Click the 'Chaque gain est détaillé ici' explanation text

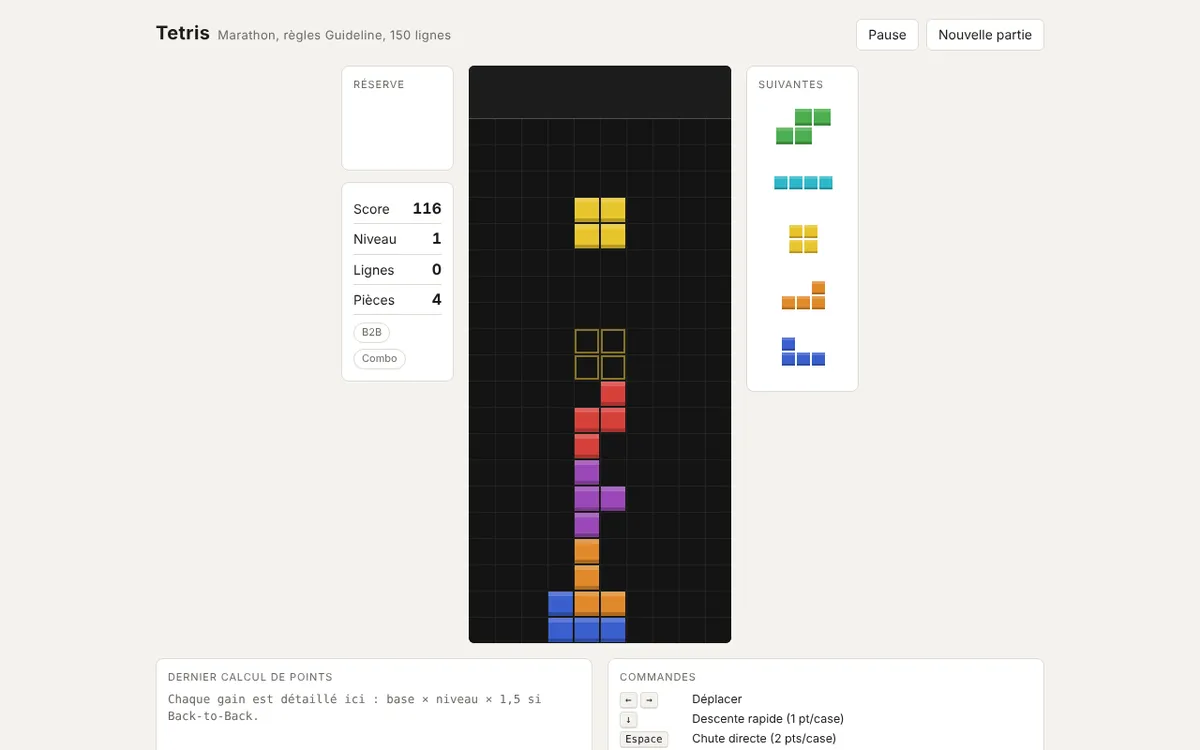point(355,707)
